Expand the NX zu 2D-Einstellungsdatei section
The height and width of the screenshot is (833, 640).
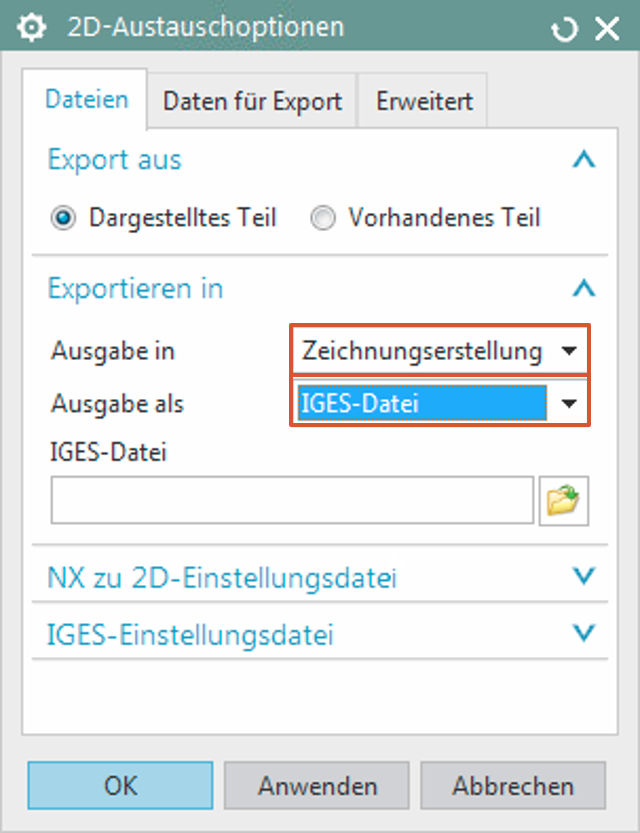click(x=584, y=577)
